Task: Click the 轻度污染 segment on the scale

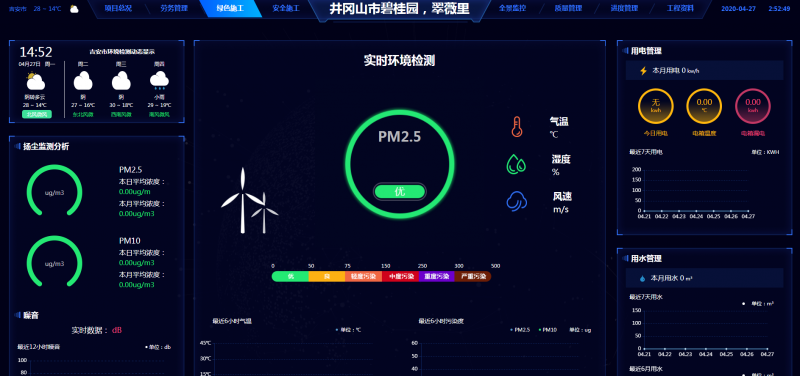Action: [x=363, y=277]
